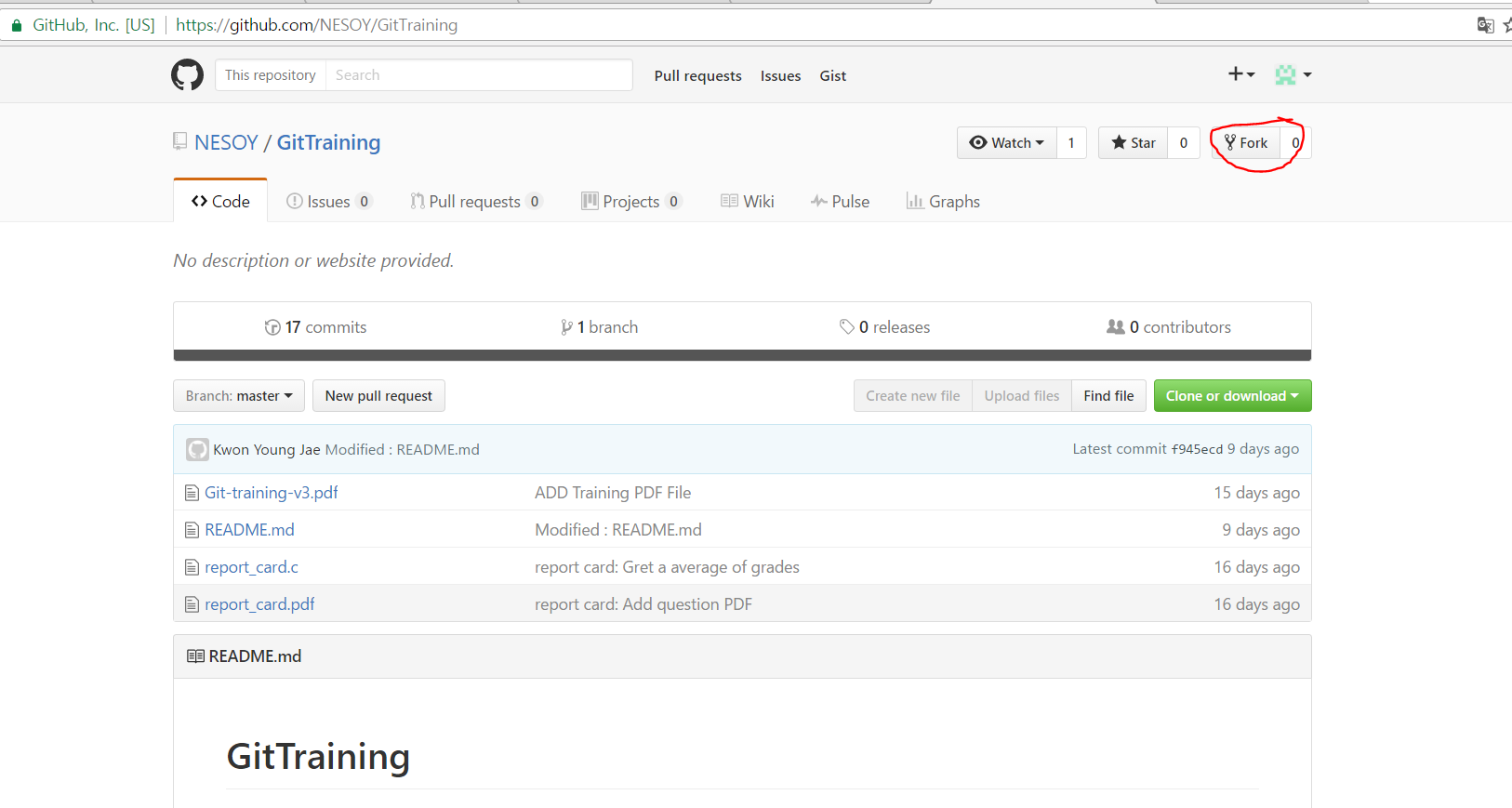Click the file icon next to README.md row
Viewport: 1512px width, 808px height.
pyautogui.click(x=192, y=530)
